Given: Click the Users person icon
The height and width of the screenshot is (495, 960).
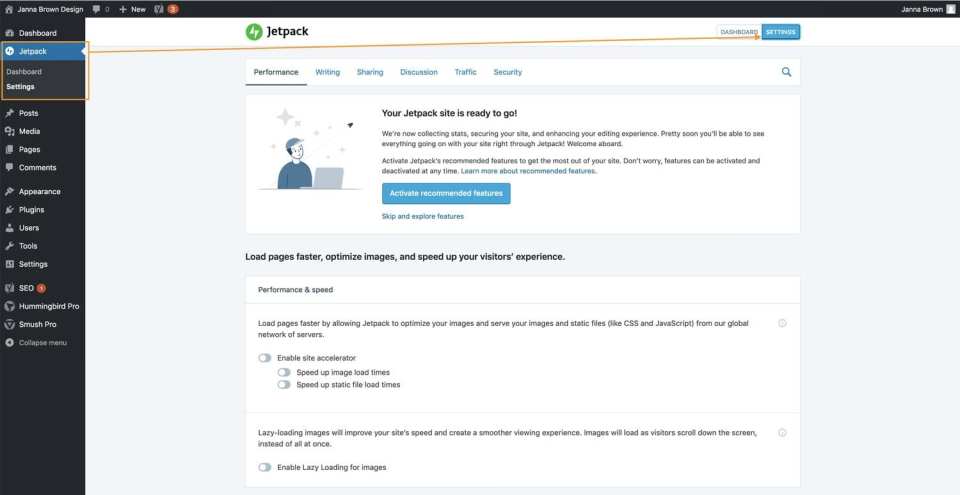Looking at the screenshot, I should pyautogui.click(x=9, y=228).
